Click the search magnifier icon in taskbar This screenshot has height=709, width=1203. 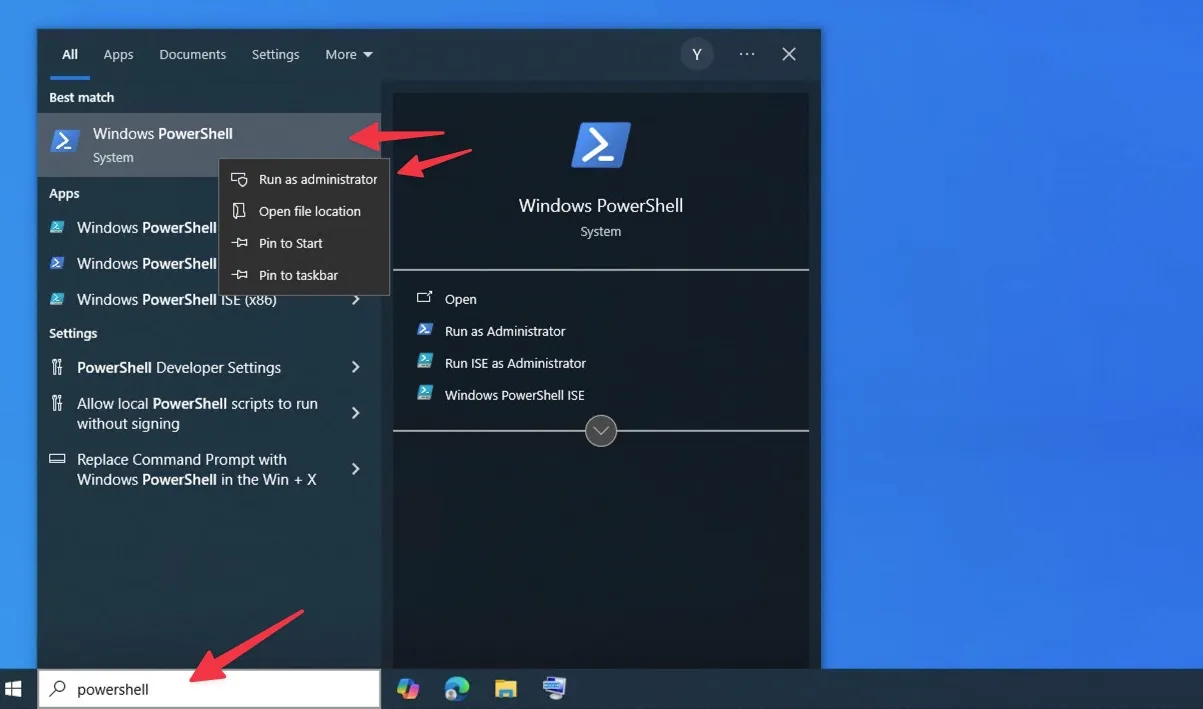58,689
